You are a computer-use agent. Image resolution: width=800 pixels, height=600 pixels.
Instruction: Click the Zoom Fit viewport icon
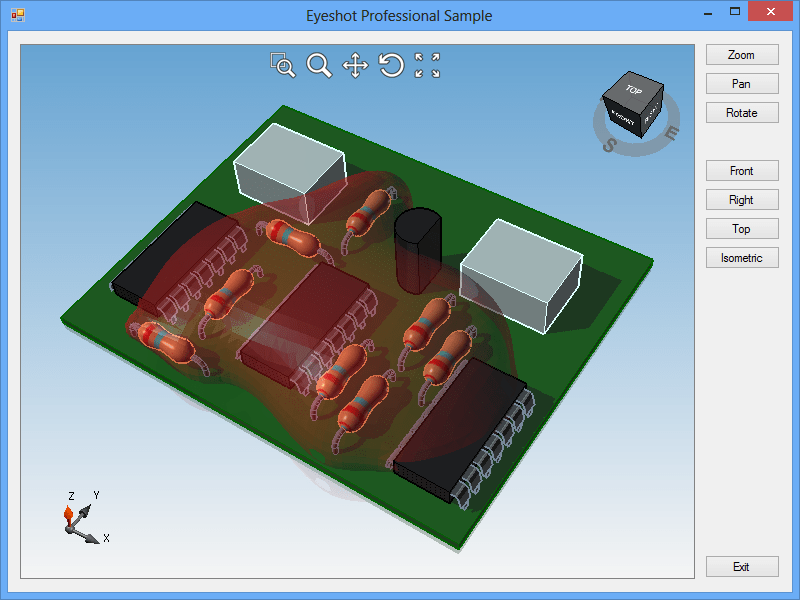tap(428, 65)
